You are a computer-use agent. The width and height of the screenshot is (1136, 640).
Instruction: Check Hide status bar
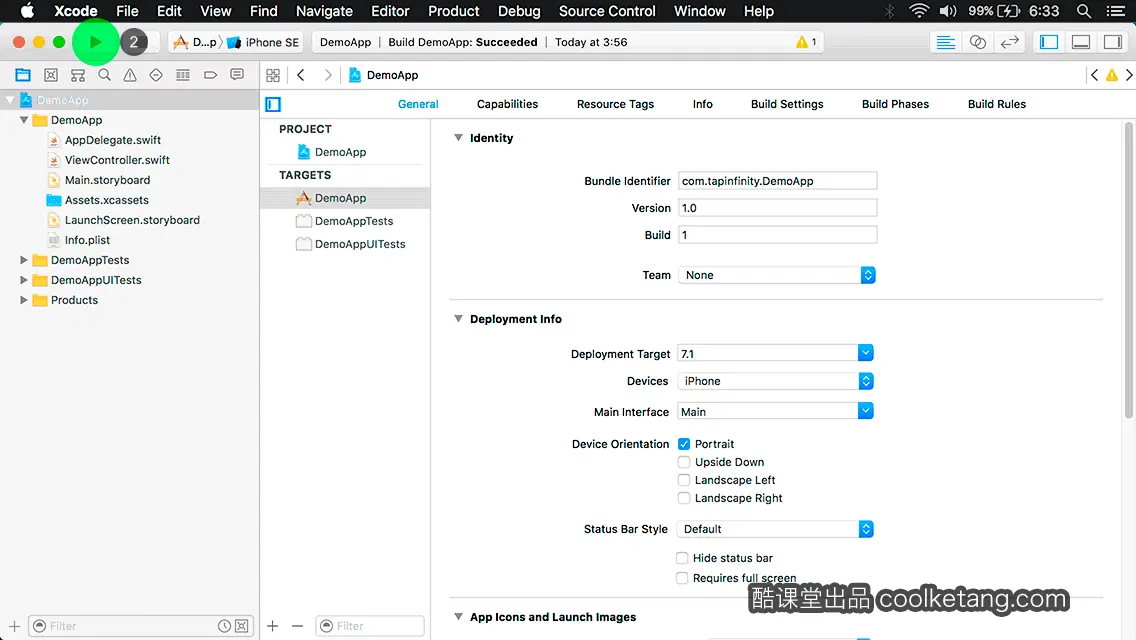click(x=682, y=557)
